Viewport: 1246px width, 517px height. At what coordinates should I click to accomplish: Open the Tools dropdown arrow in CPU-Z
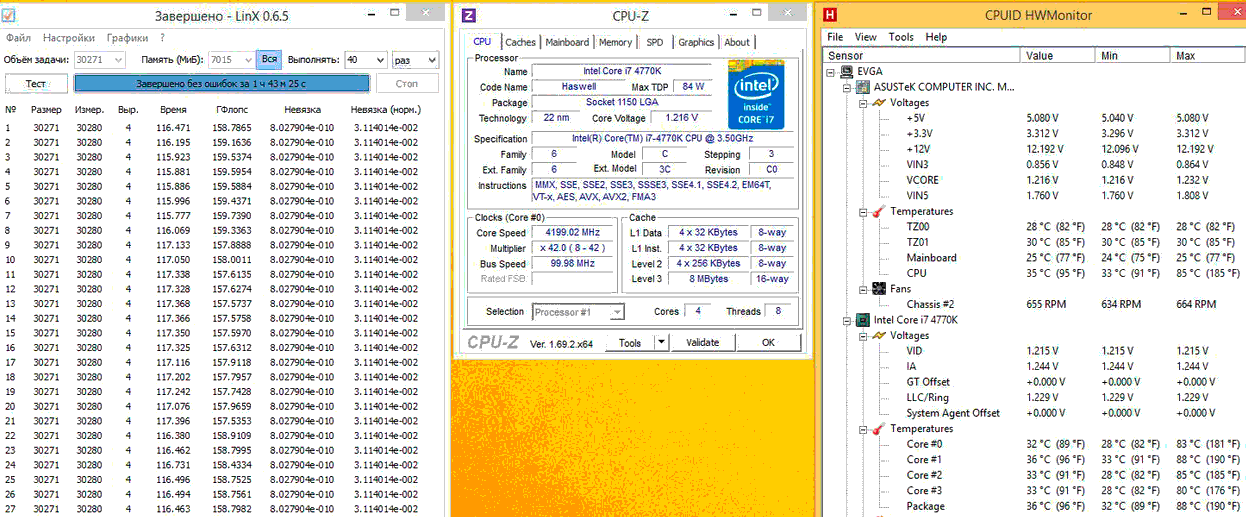click(660, 342)
